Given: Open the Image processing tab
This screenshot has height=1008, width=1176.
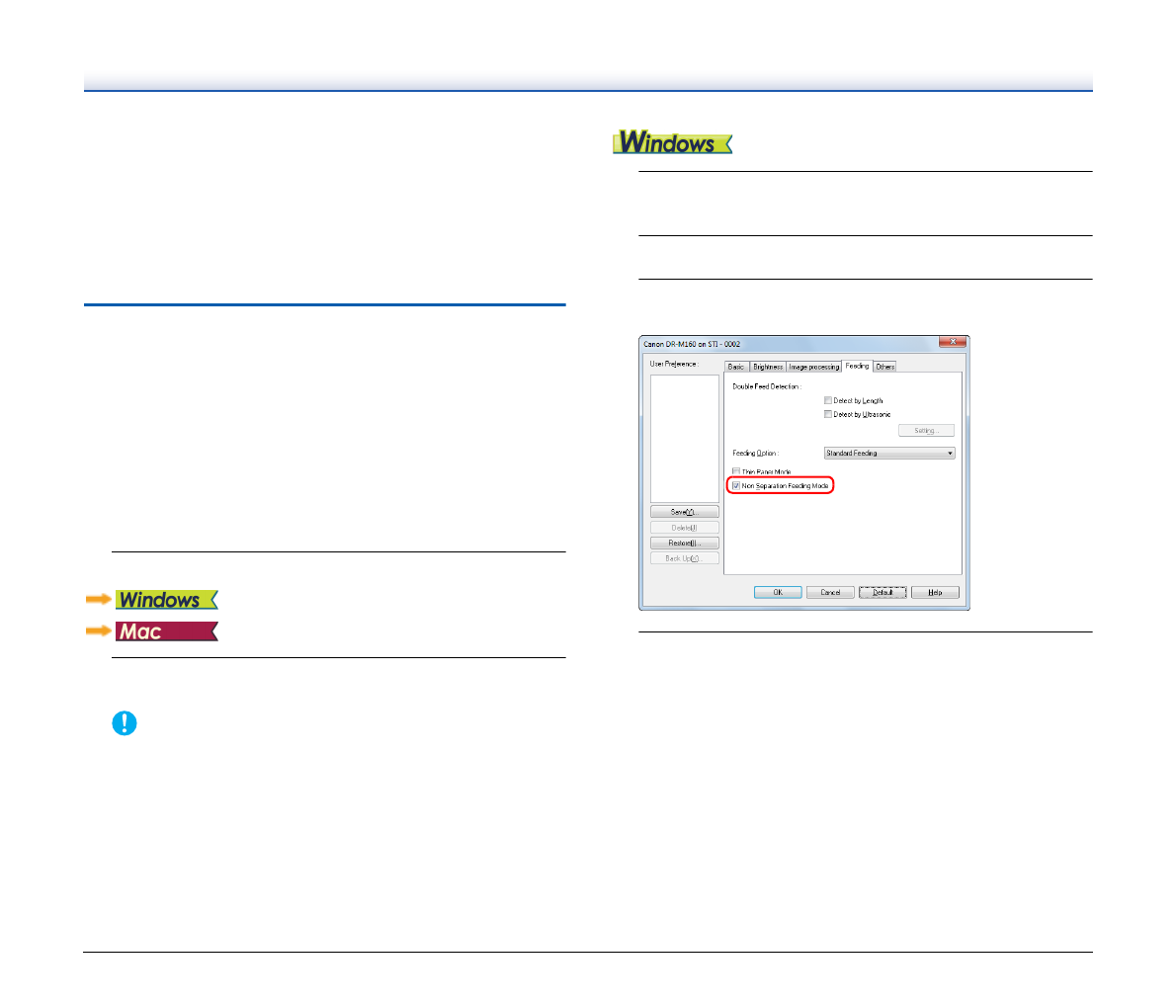Looking at the screenshot, I should 814,367.
